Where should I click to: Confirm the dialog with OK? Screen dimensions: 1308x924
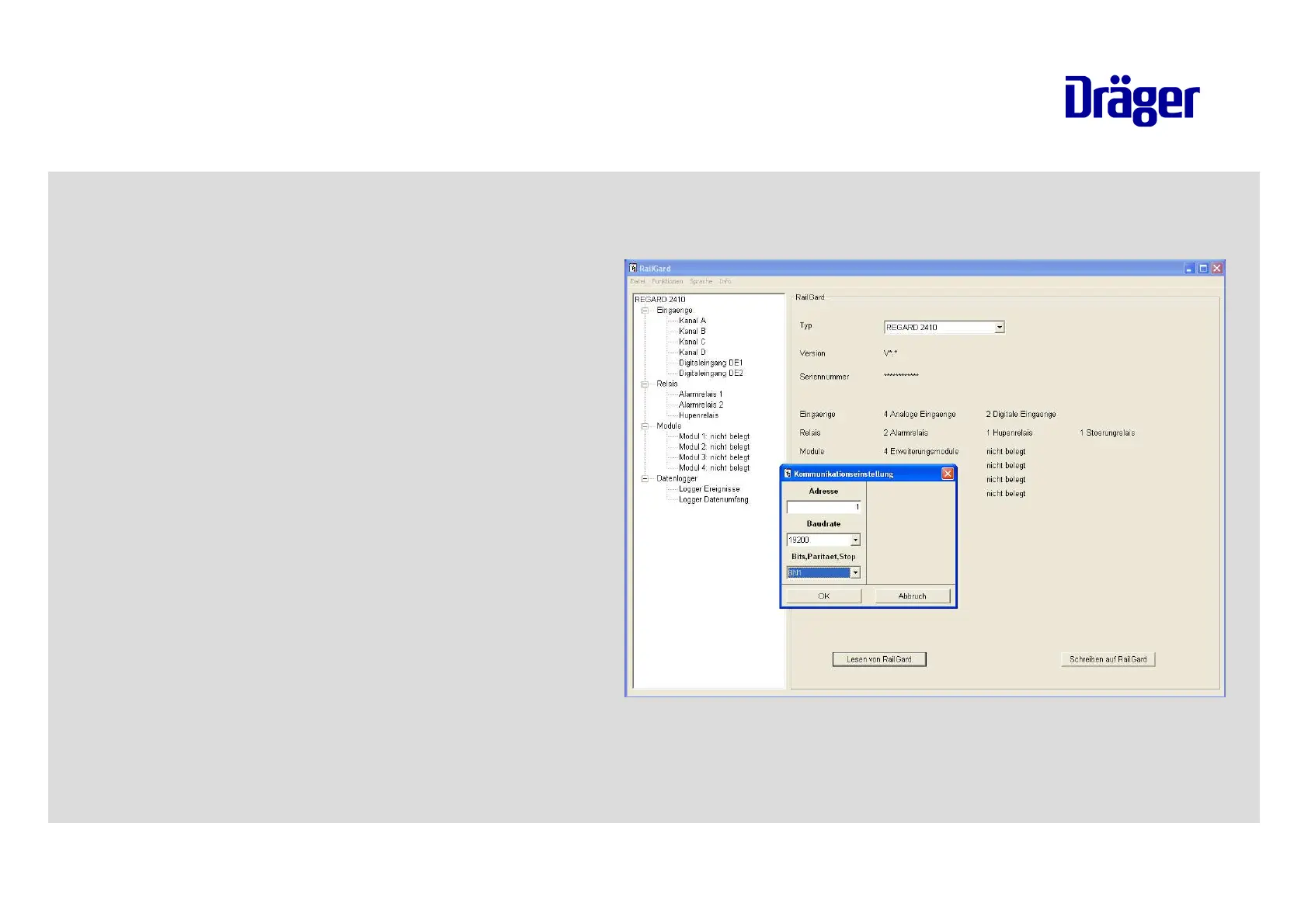tap(823, 596)
